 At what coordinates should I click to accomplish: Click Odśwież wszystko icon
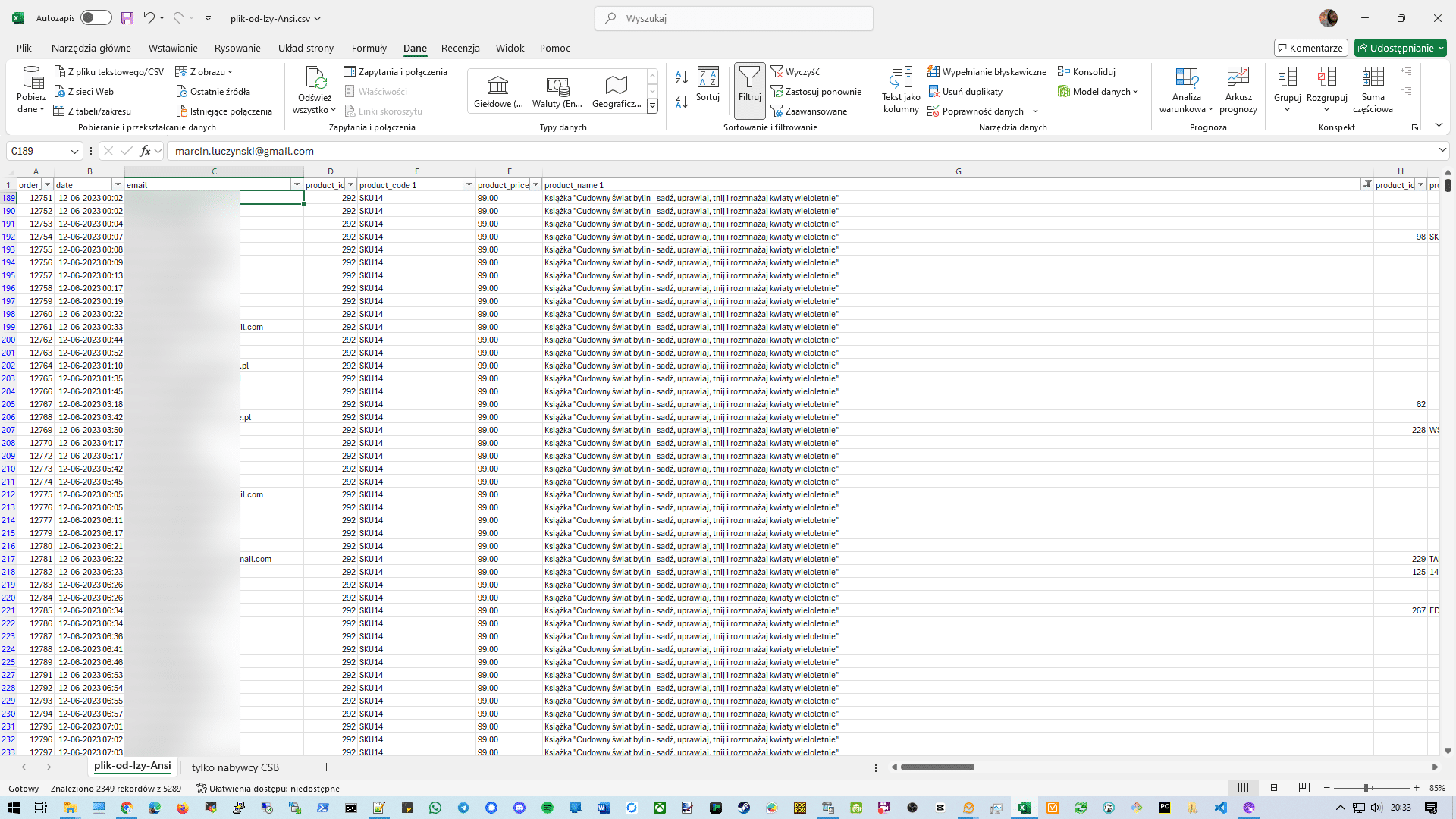[315, 77]
